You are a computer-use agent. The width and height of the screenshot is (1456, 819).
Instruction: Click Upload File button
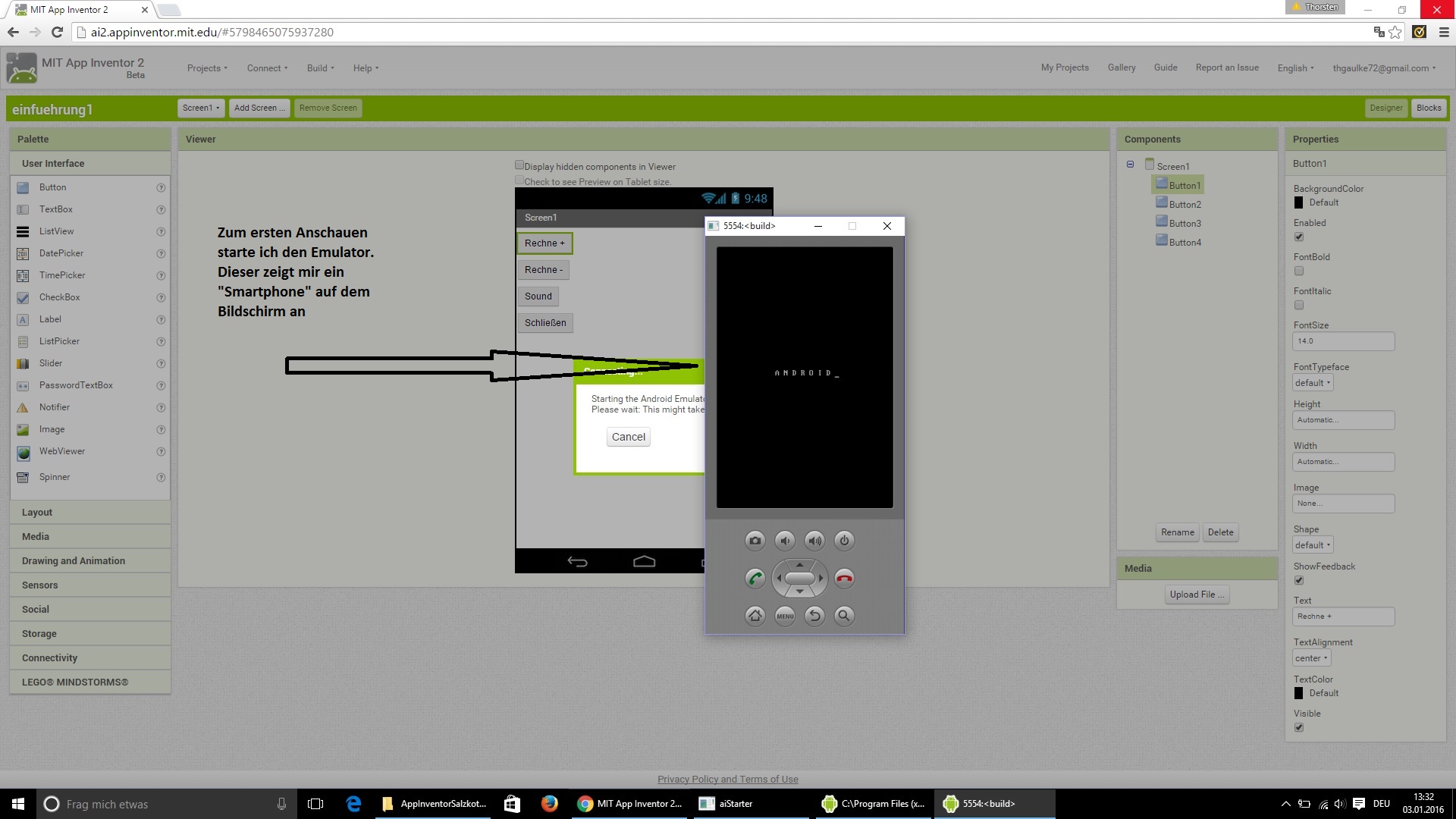1197,595
